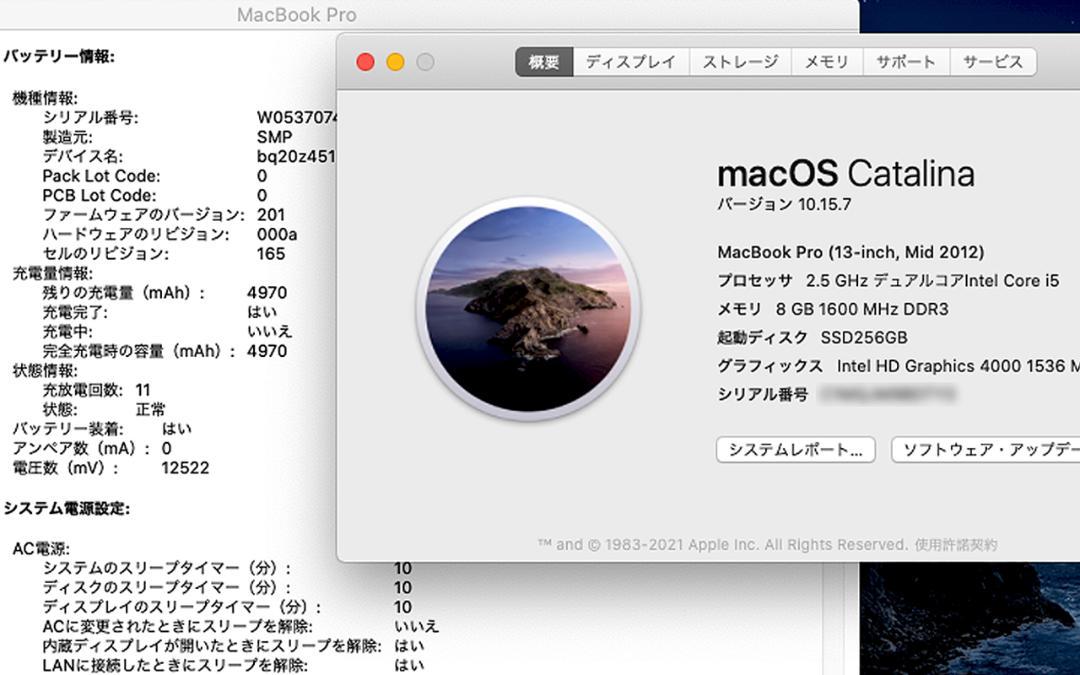The width and height of the screenshot is (1080, 675).
Task: Select the サービス tab
Action: [993, 62]
